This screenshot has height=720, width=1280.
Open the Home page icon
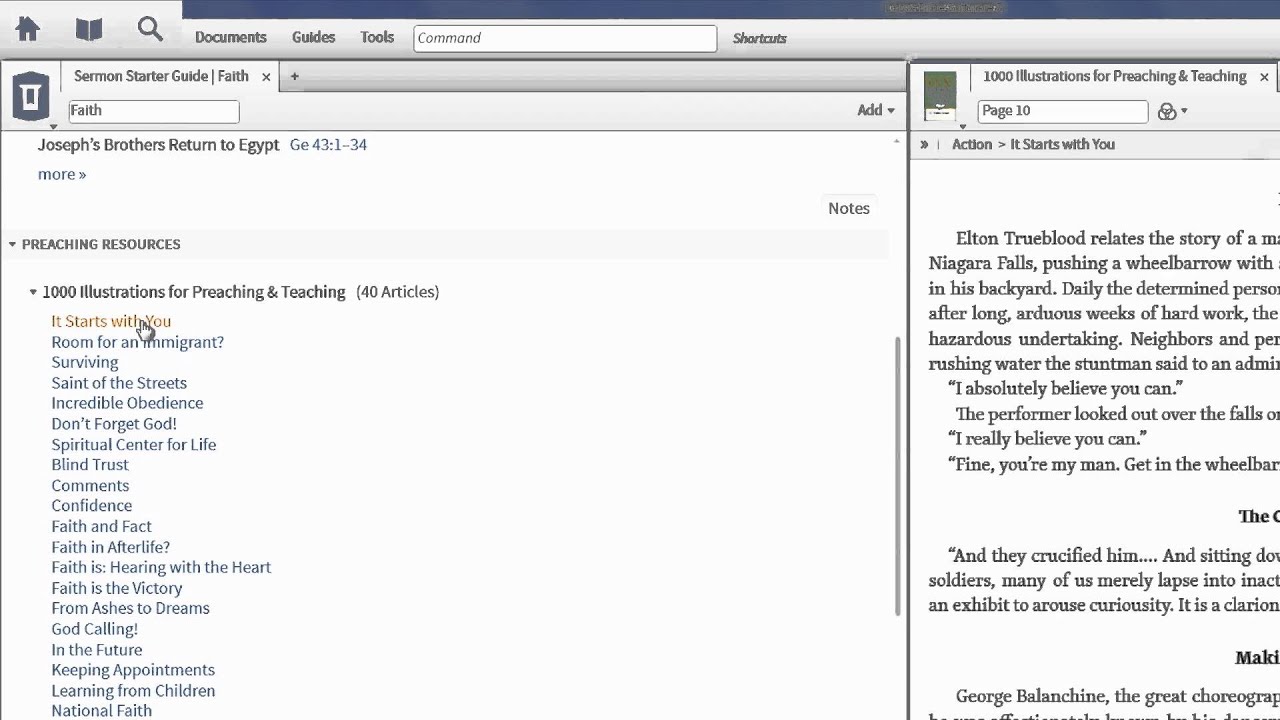[x=28, y=30]
